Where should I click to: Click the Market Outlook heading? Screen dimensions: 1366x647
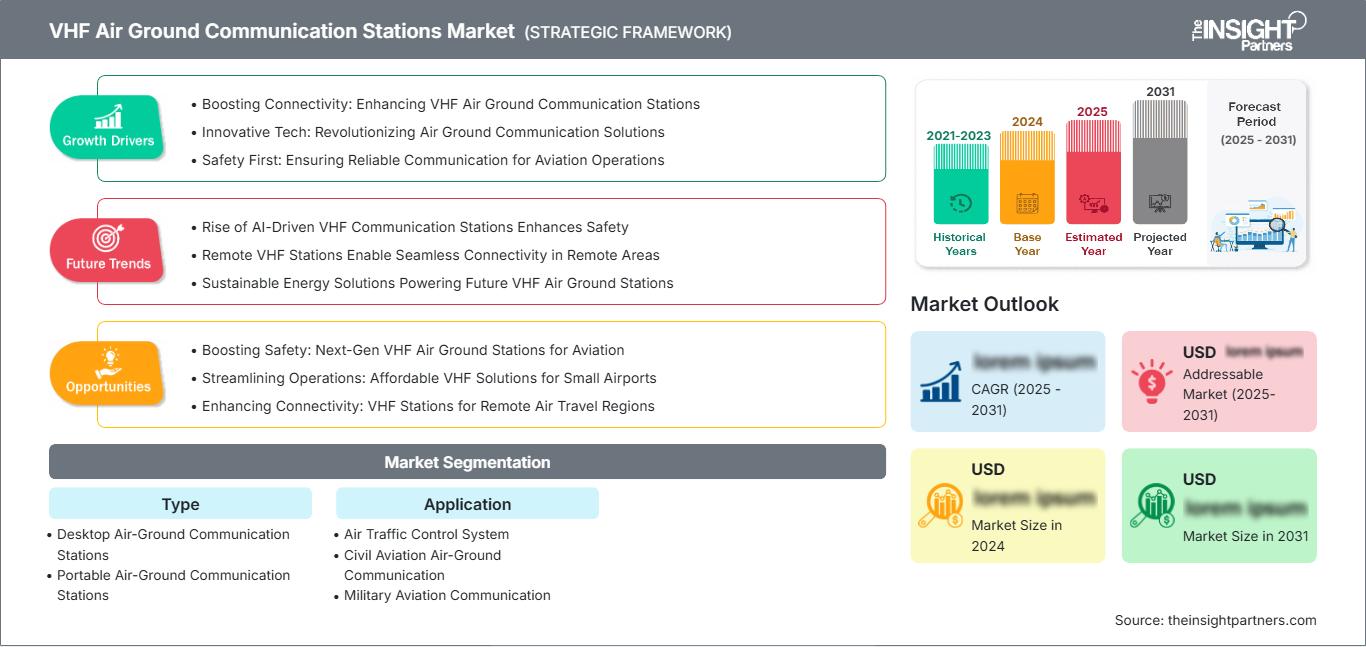[984, 304]
